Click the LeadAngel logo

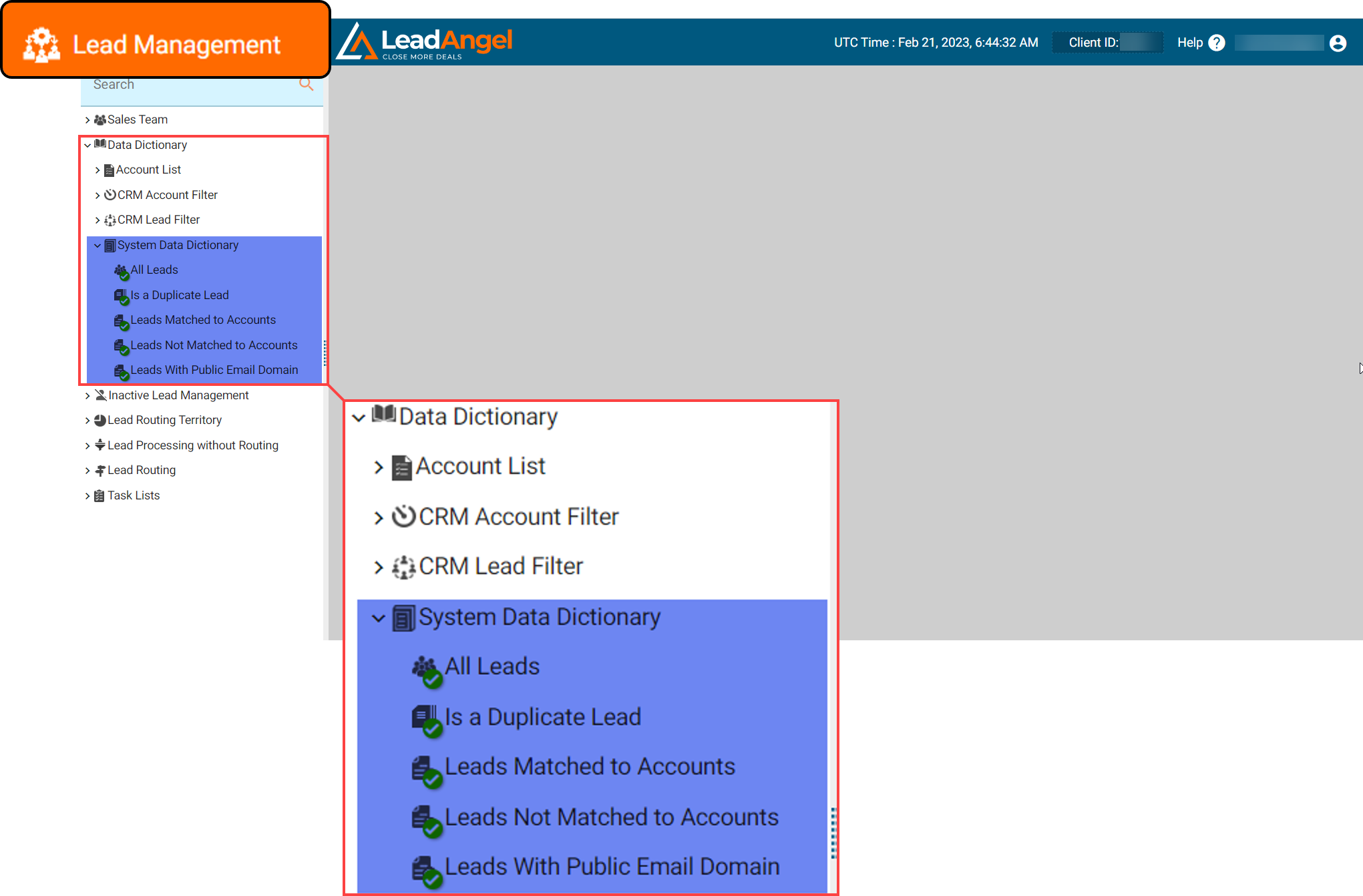pyautogui.click(x=425, y=42)
